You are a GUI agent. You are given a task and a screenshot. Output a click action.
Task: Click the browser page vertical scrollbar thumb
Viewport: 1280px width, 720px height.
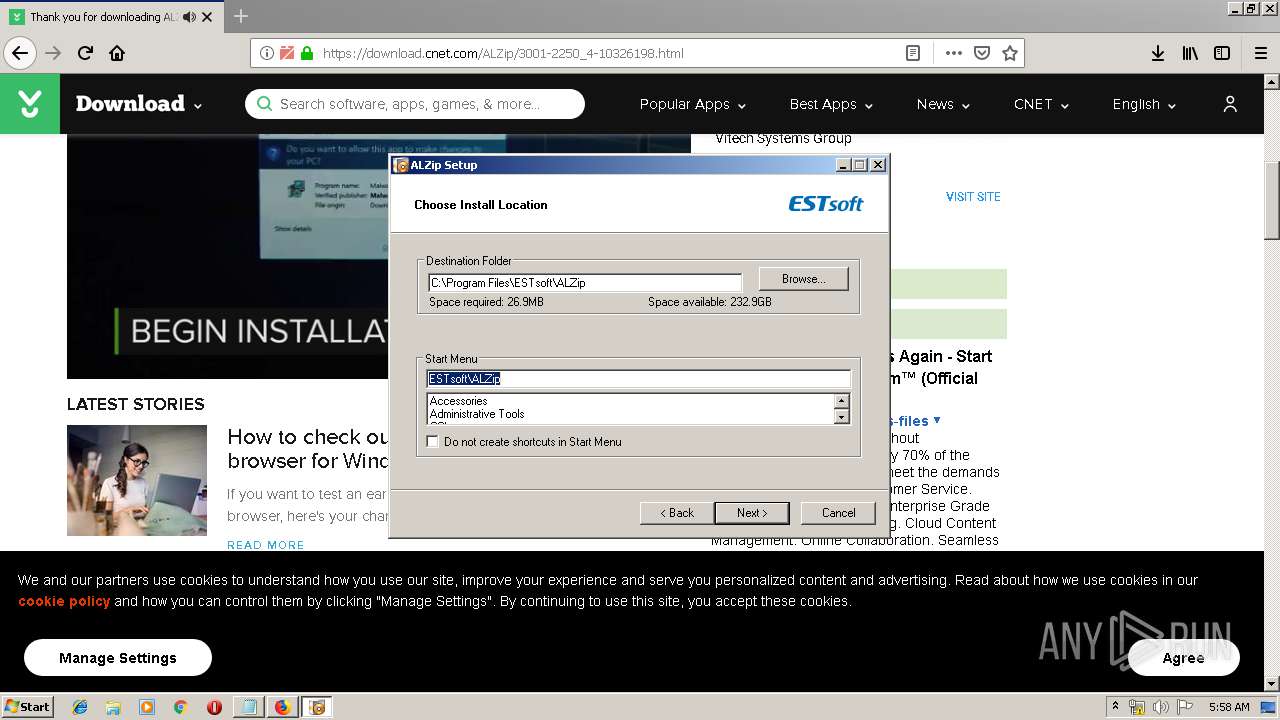(x=1271, y=200)
